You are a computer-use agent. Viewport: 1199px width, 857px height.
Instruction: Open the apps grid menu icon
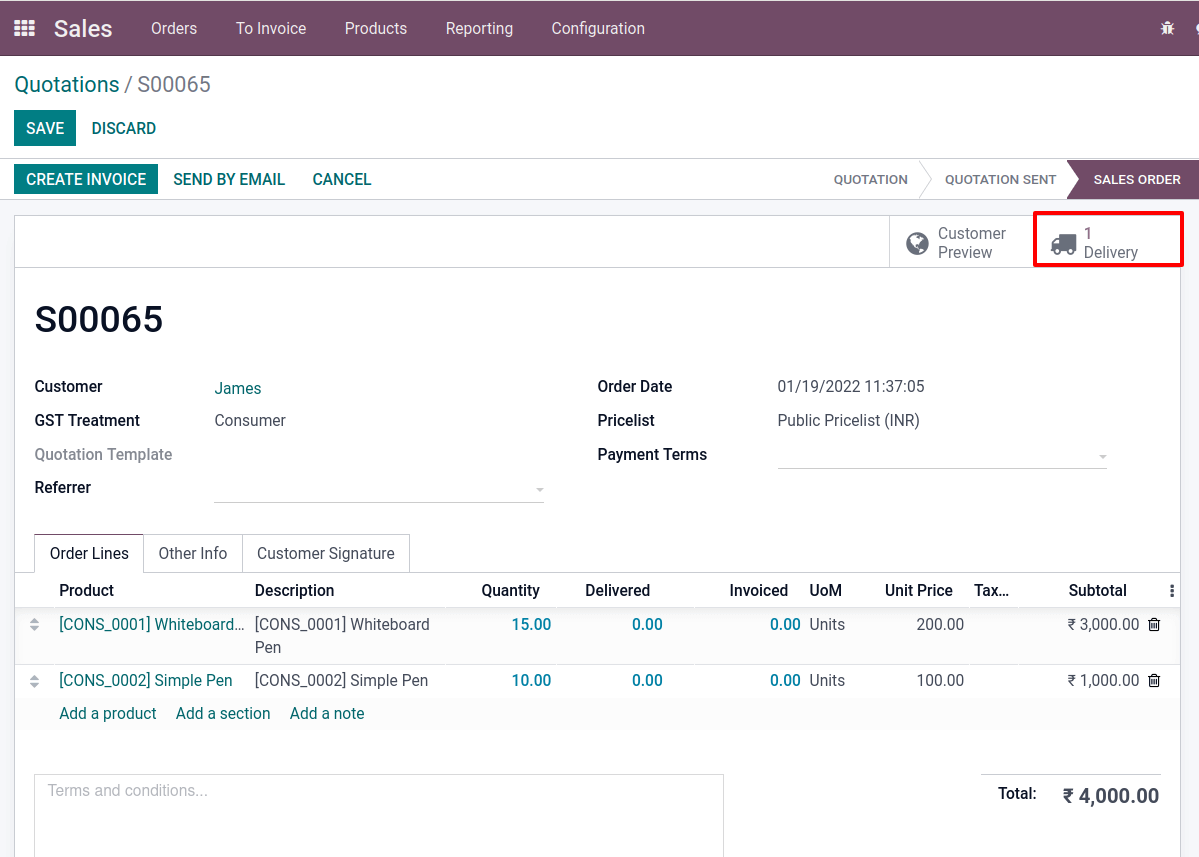tap(24, 28)
